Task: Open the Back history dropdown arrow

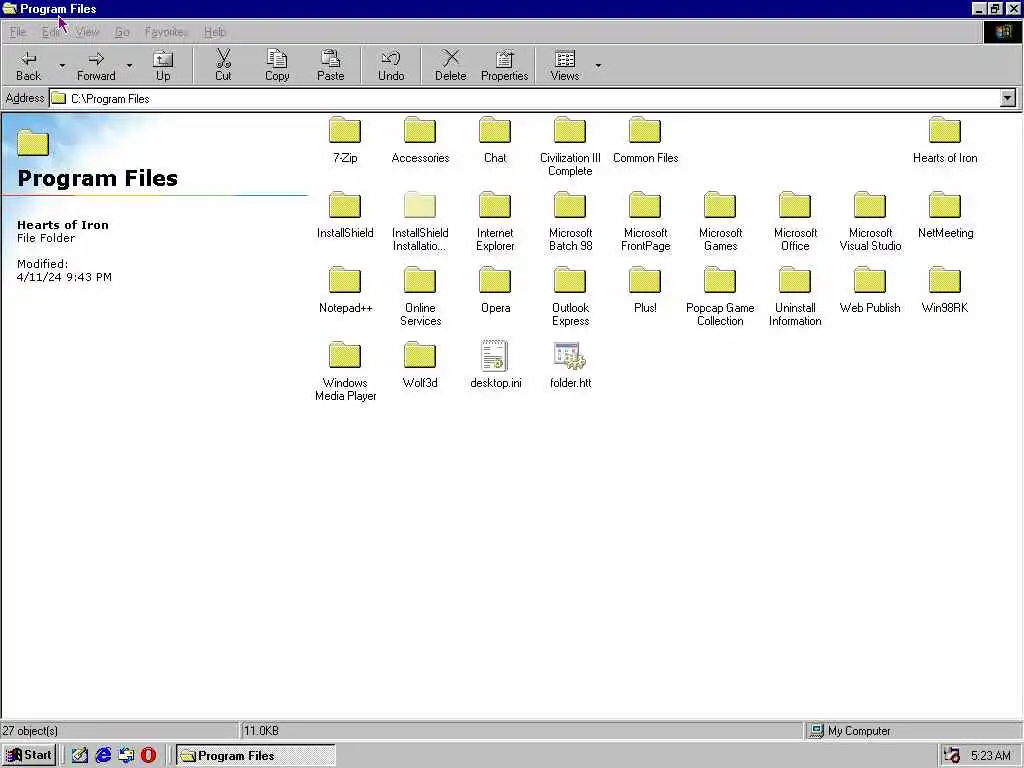Action: (62, 65)
